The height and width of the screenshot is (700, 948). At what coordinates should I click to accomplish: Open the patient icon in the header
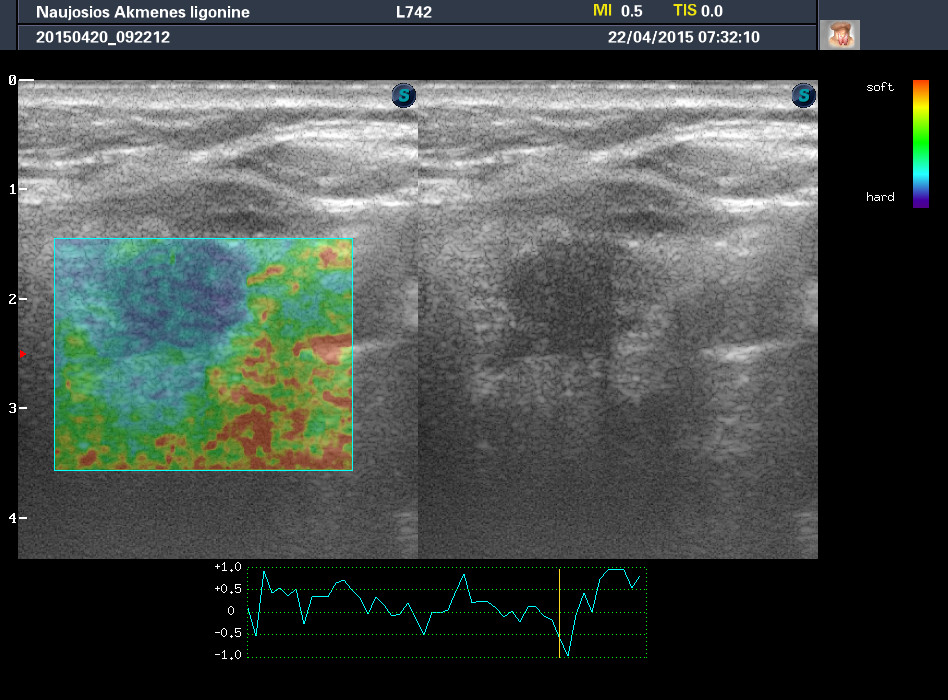pyautogui.click(x=839, y=35)
